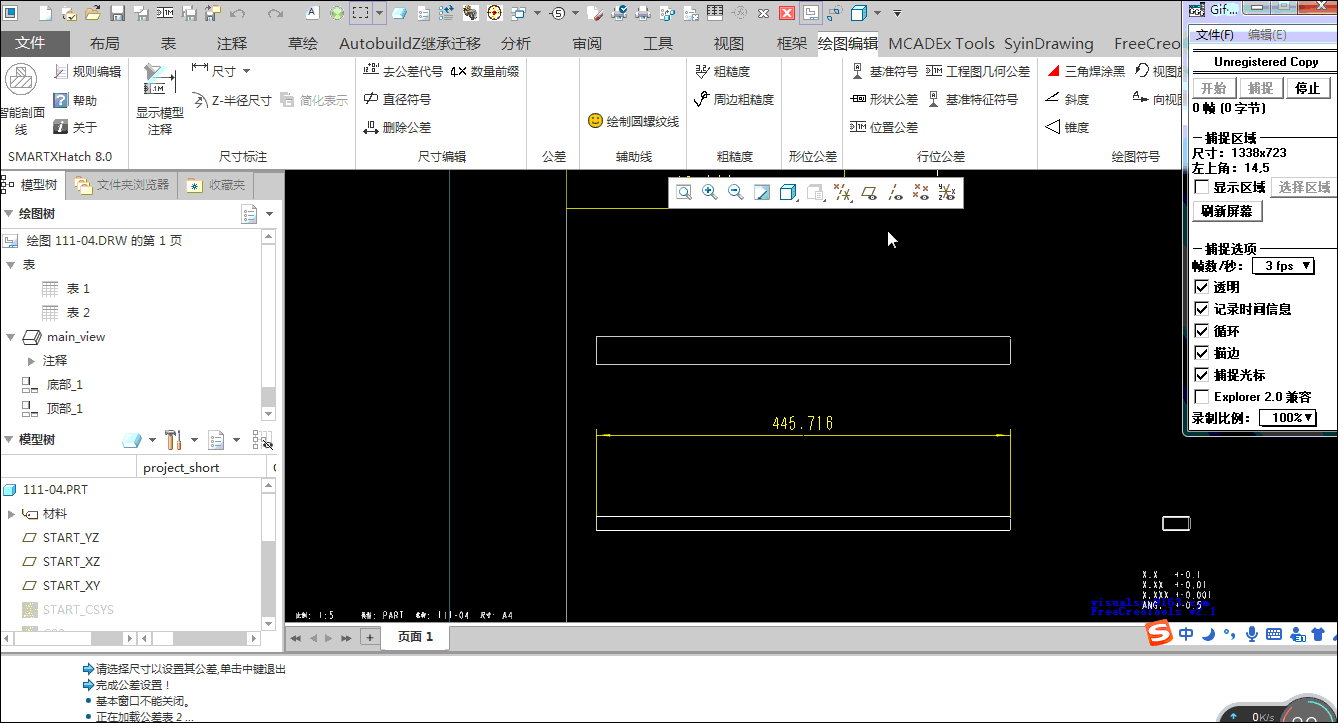The width and height of the screenshot is (1338, 723).
Task: Click the Sogou input method S icon
Action: (x=1158, y=633)
